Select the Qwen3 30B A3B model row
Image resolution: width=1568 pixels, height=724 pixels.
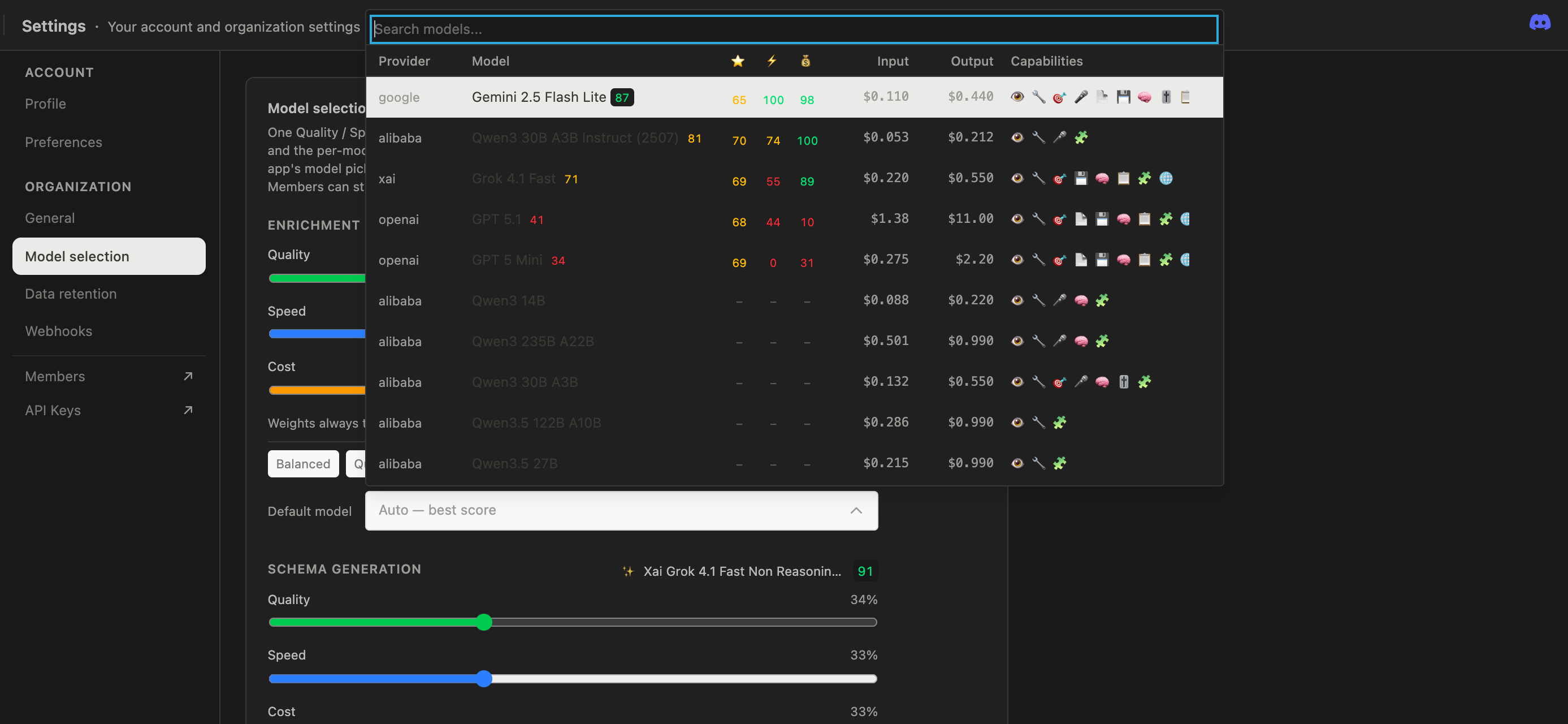[794, 382]
